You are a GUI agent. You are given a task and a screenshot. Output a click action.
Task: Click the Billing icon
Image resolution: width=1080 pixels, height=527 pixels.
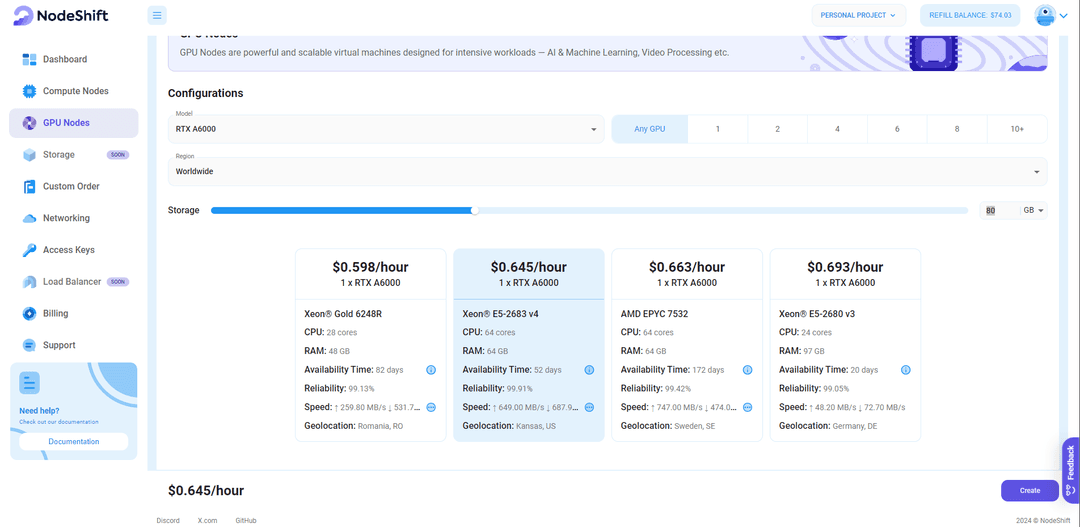click(x=29, y=313)
